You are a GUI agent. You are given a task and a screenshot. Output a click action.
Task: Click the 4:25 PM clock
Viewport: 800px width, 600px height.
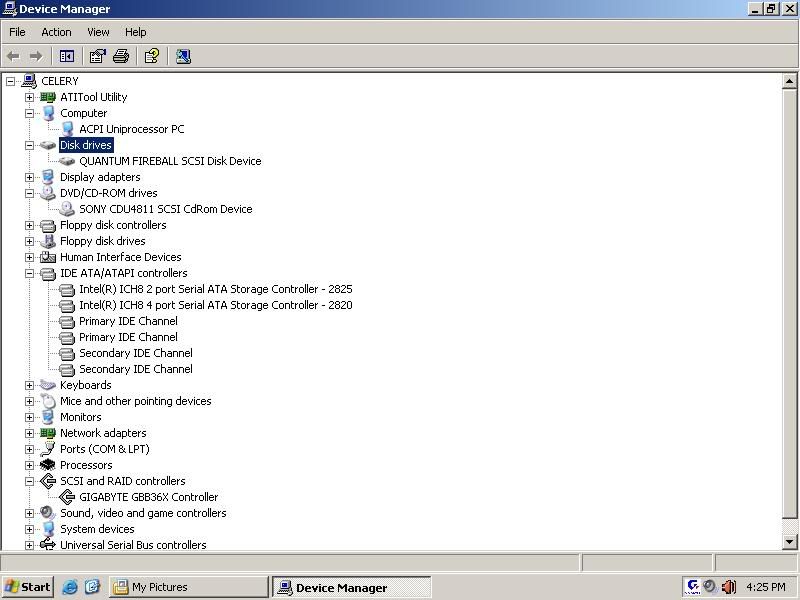coord(765,587)
